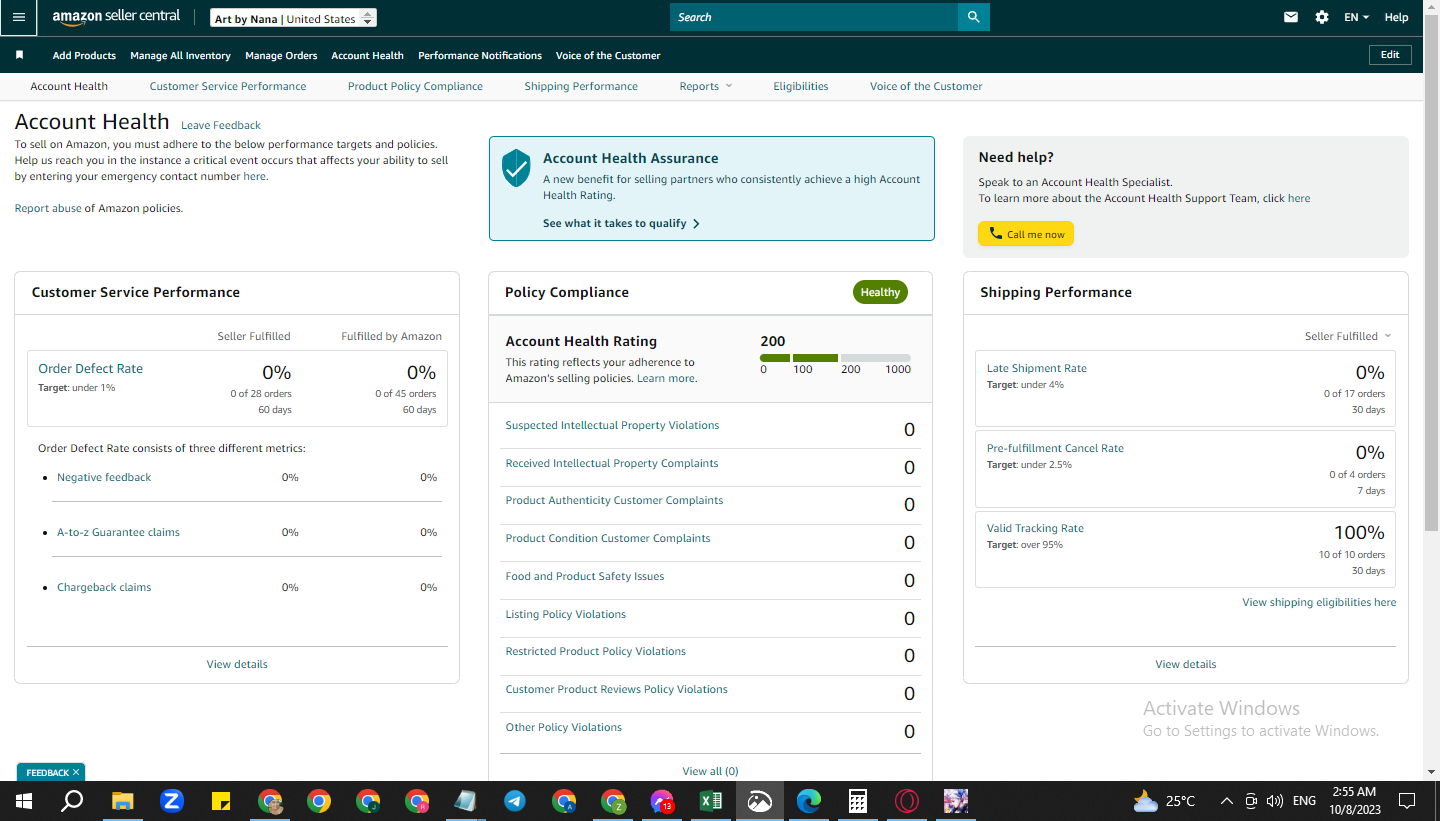Click the search magnifier button
The image size is (1440, 821).
point(973,17)
